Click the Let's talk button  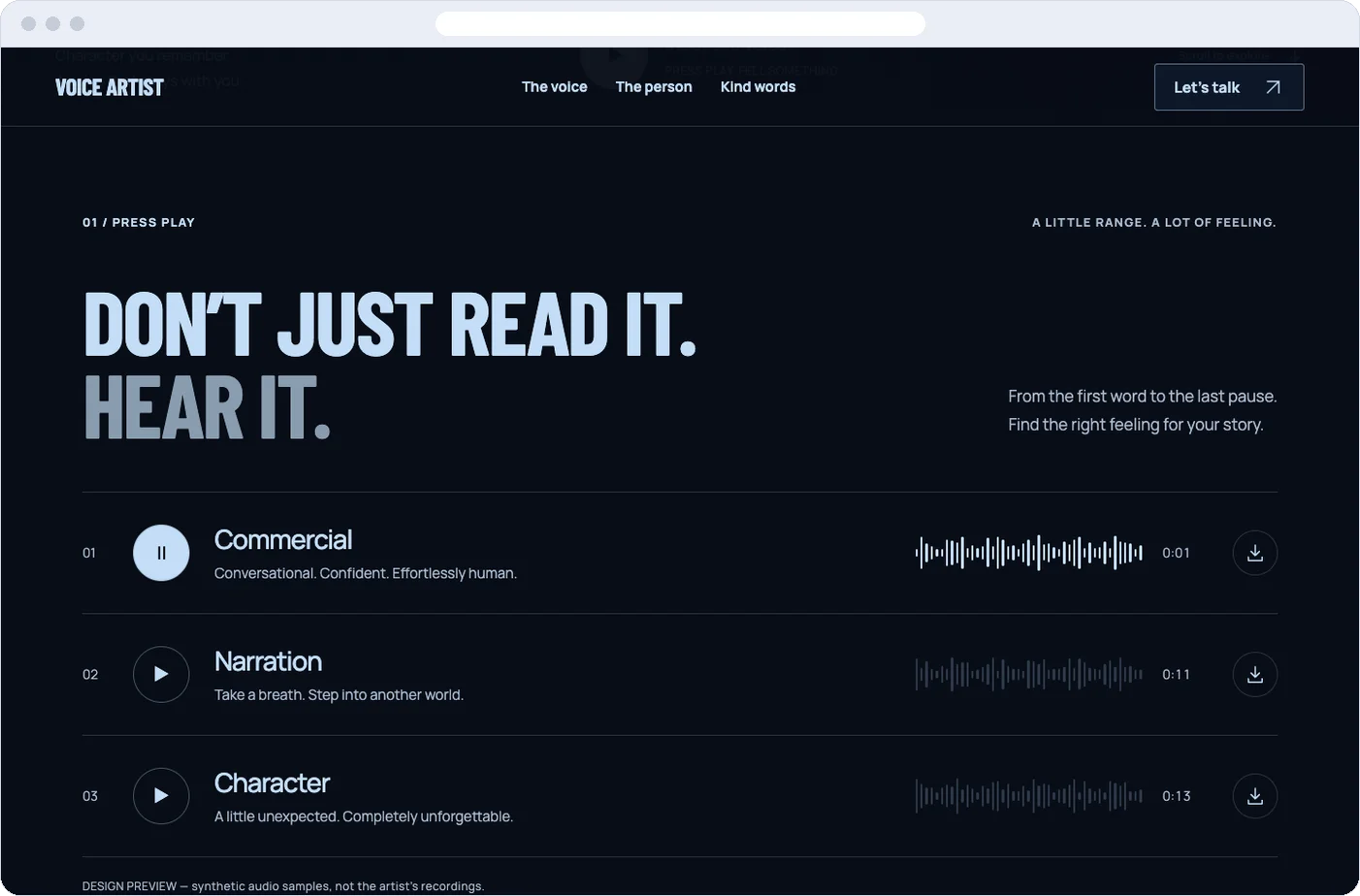point(1229,87)
